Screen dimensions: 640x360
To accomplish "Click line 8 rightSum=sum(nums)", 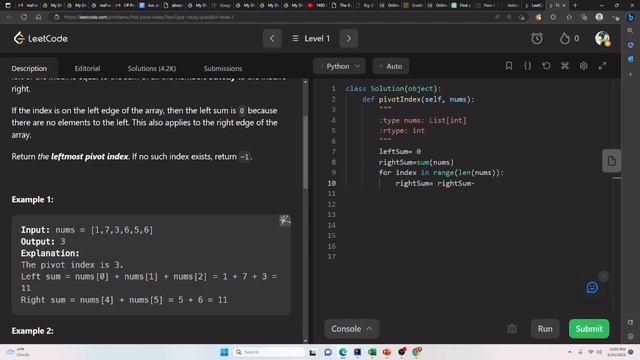I will pos(416,162).
